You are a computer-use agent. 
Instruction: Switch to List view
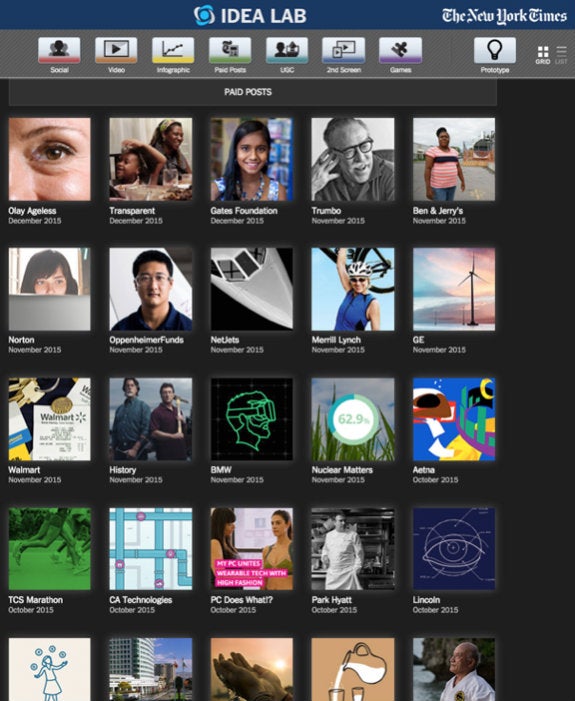pos(561,55)
